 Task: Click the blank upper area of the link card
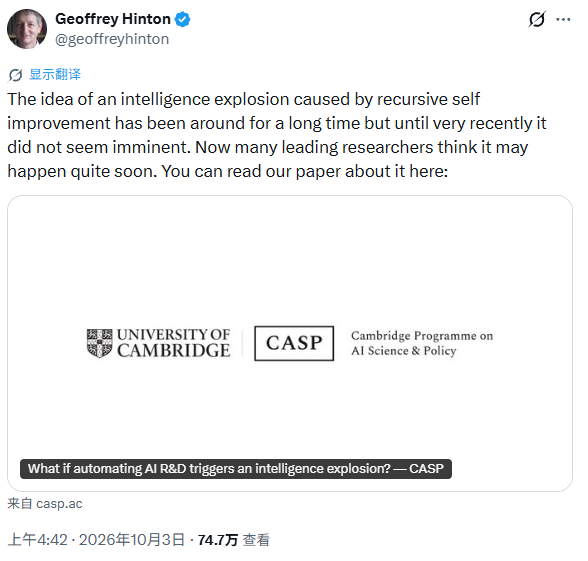[x=290, y=259]
